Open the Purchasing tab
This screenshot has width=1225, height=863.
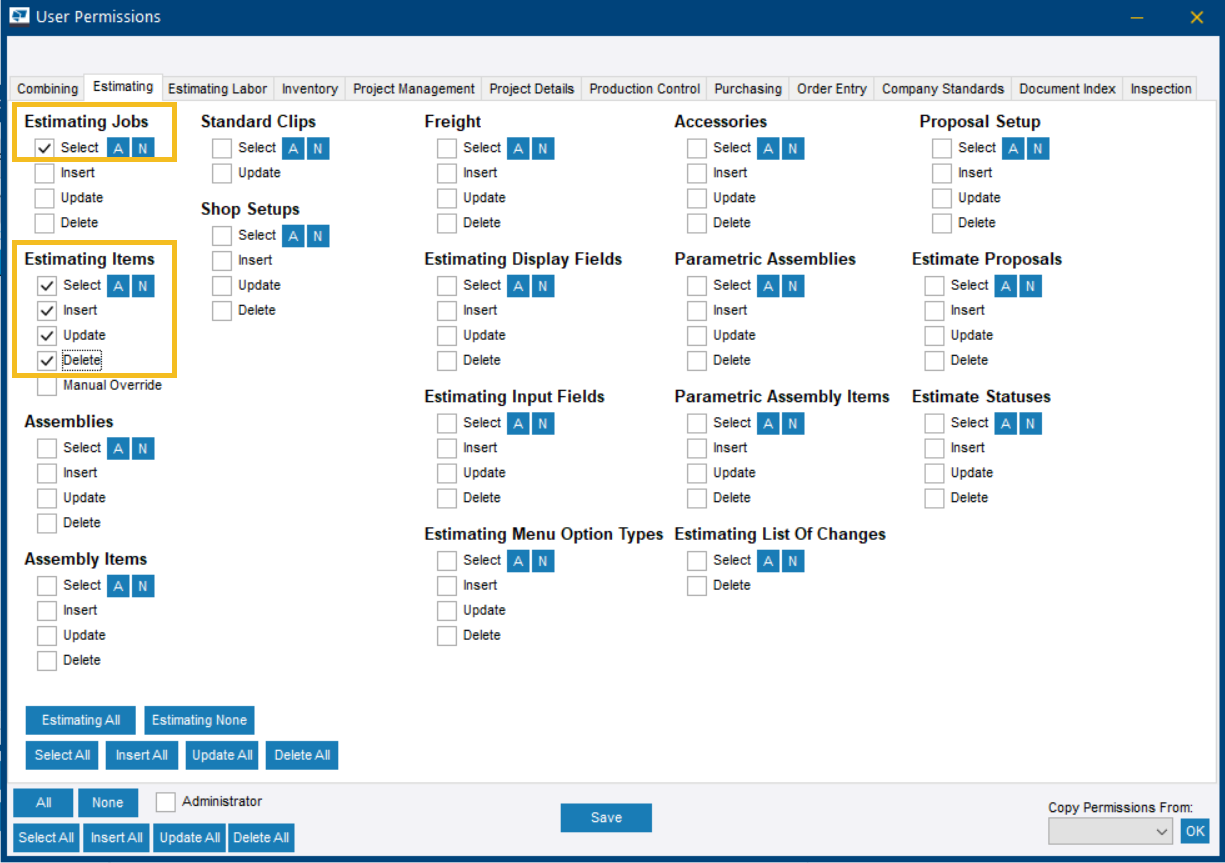pyautogui.click(x=748, y=89)
